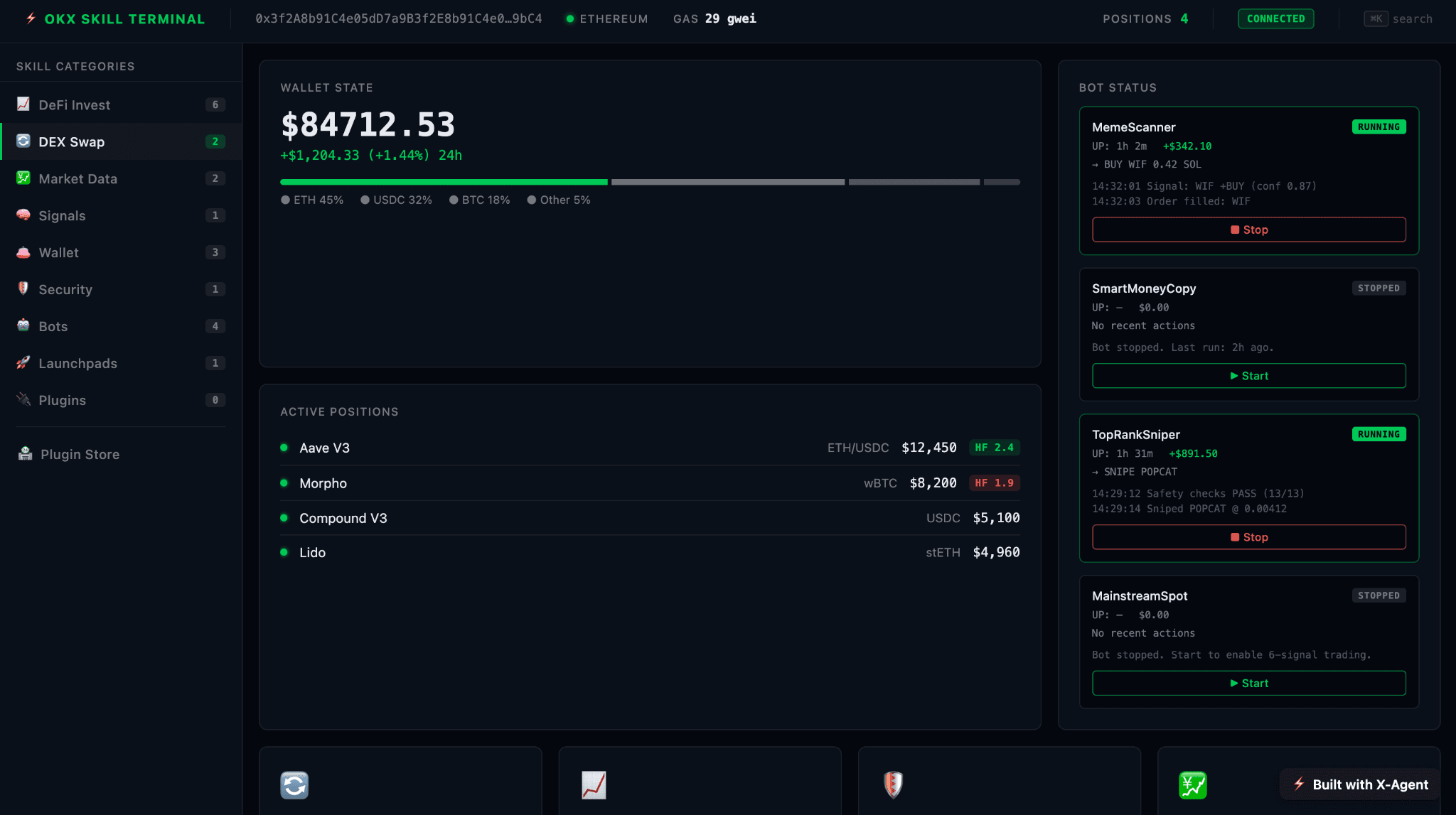Click the Launchpads rocket icon

23,362
